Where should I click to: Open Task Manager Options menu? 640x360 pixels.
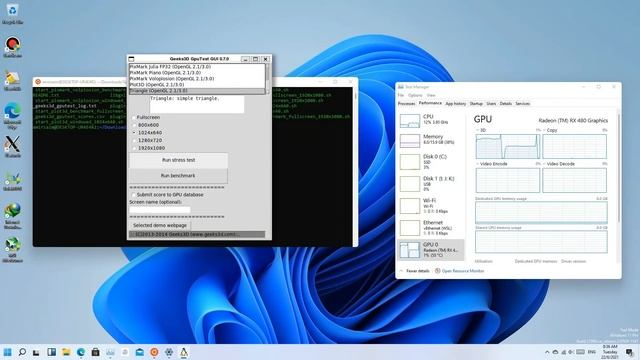coord(415,95)
